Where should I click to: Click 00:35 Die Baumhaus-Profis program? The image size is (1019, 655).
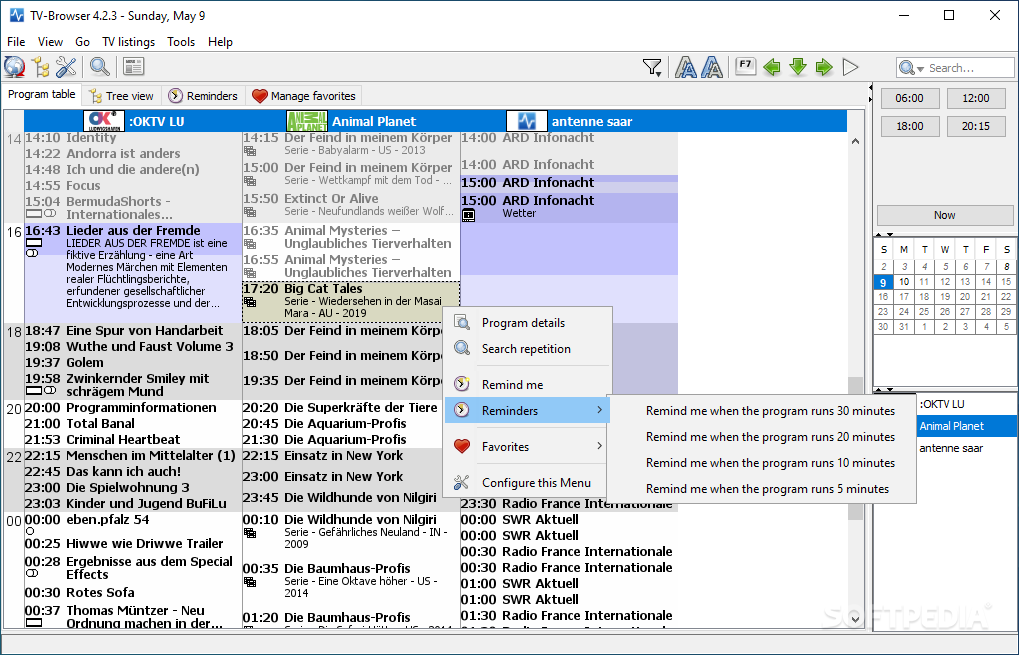[351, 580]
